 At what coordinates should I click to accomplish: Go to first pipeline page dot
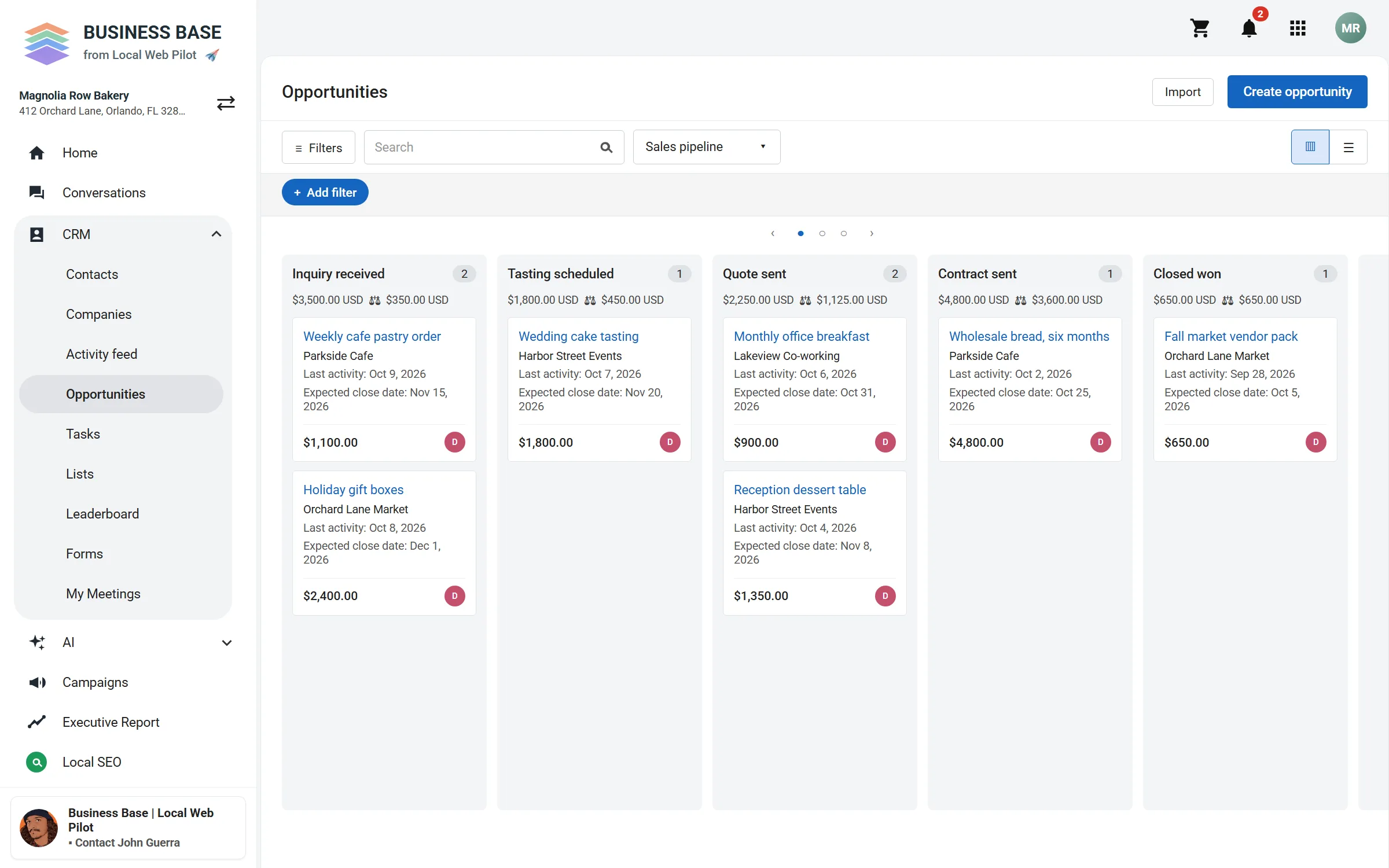800,234
